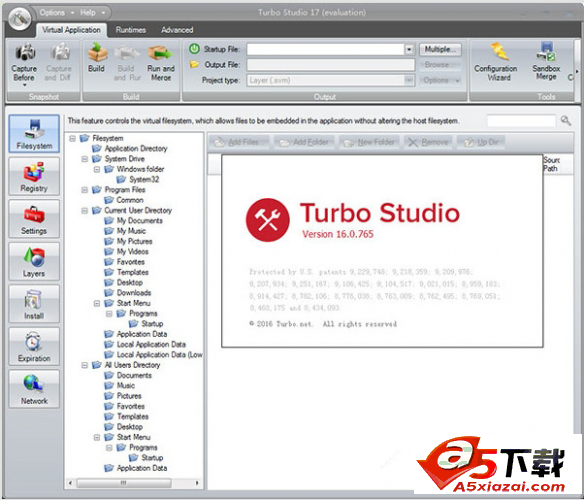Image resolution: width=584 pixels, height=500 pixels.
Task: Launch the Sandbox Merge tool
Action: coord(546,62)
